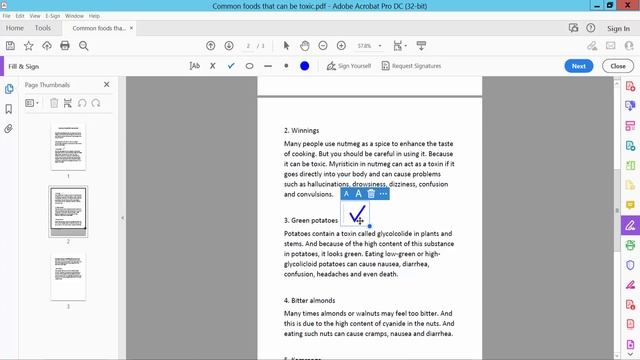
Task: Click Sign Yourself
Action: coord(349,66)
